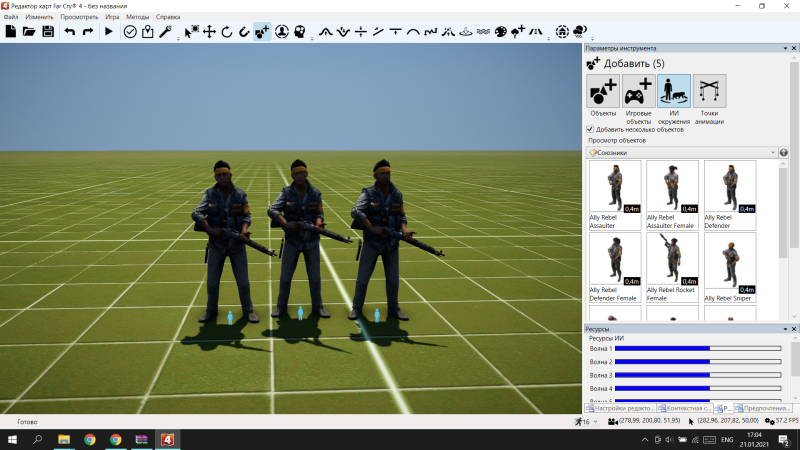The image size is (800, 450).
Task: Select the flatten terrain tool
Action: pos(395,32)
